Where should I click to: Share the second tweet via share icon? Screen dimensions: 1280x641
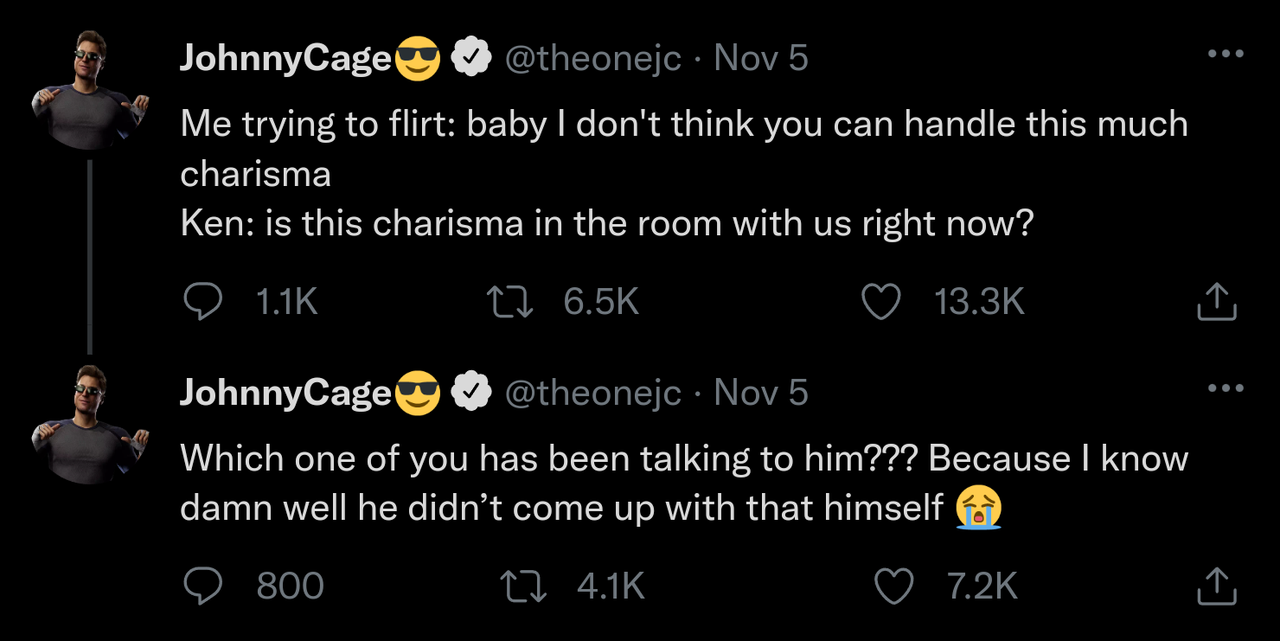click(1217, 586)
